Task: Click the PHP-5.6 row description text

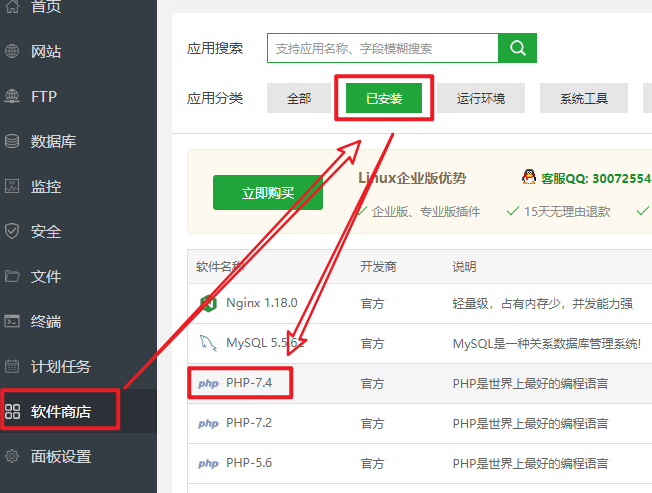Action: pyautogui.click(x=530, y=463)
